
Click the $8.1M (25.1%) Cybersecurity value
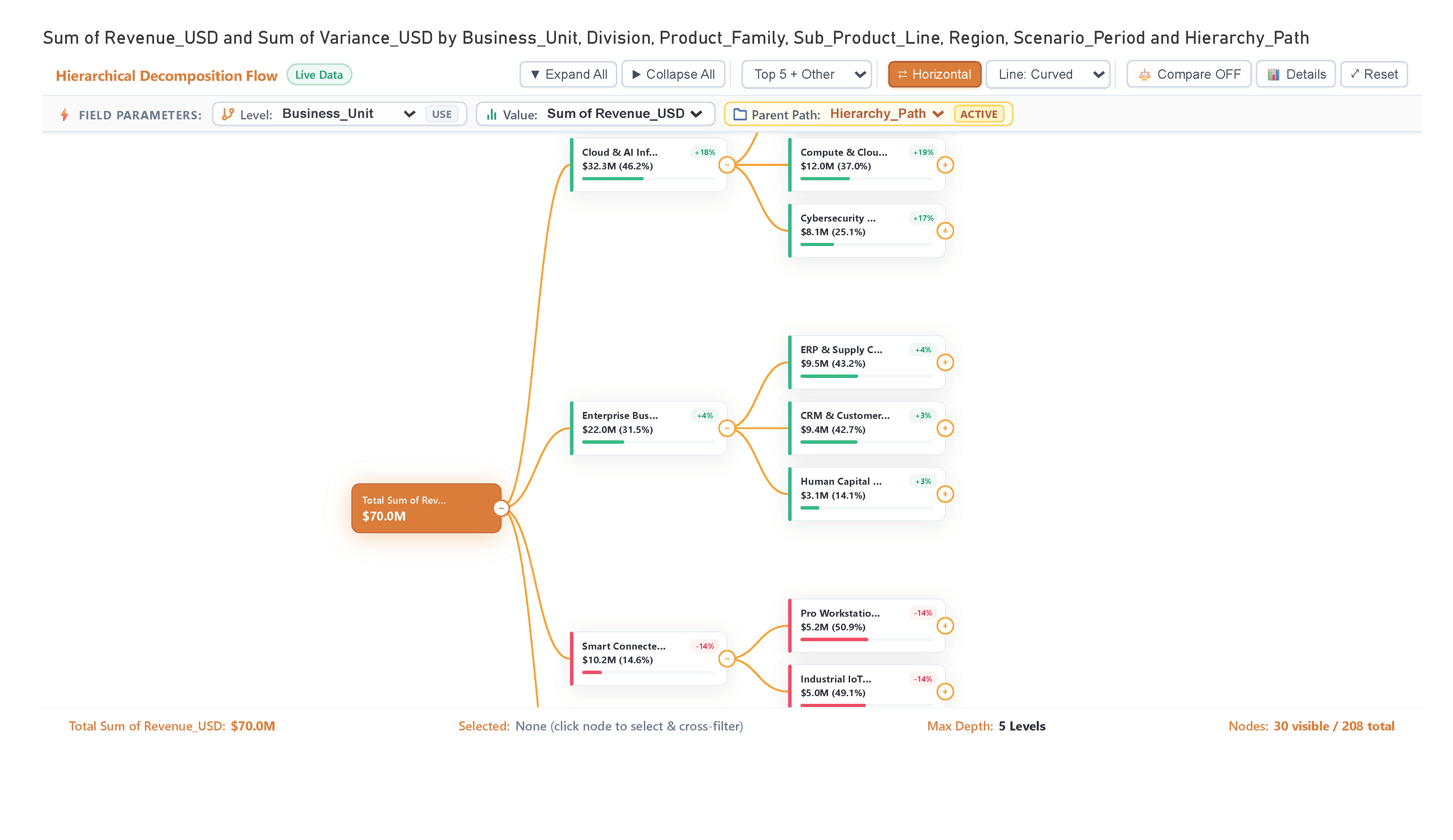[833, 232]
